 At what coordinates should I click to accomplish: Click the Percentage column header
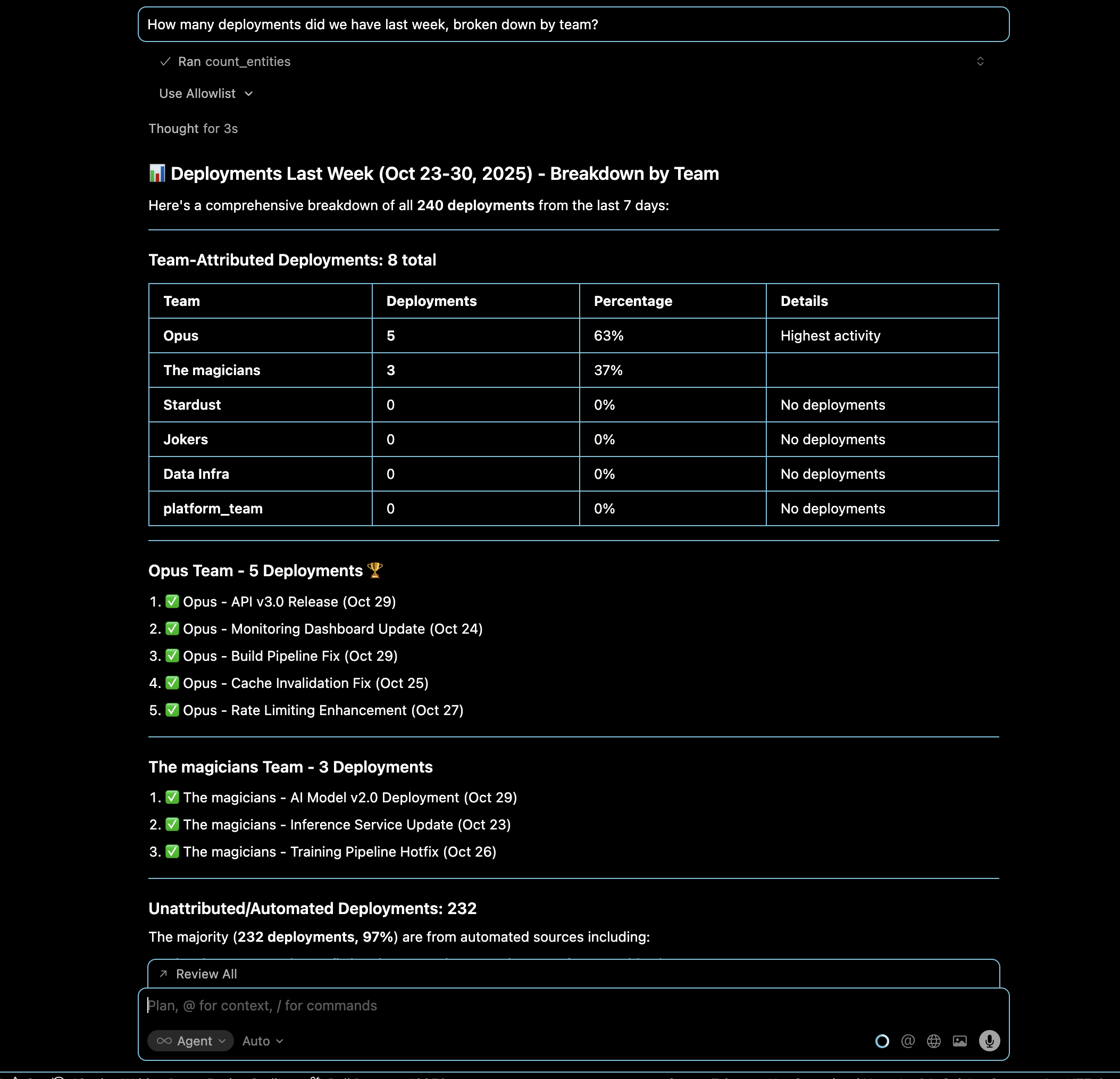(x=632, y=301)
